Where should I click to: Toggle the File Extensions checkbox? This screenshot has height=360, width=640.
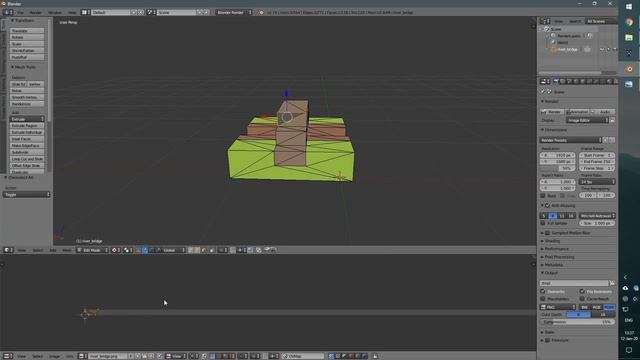[582, 292]
